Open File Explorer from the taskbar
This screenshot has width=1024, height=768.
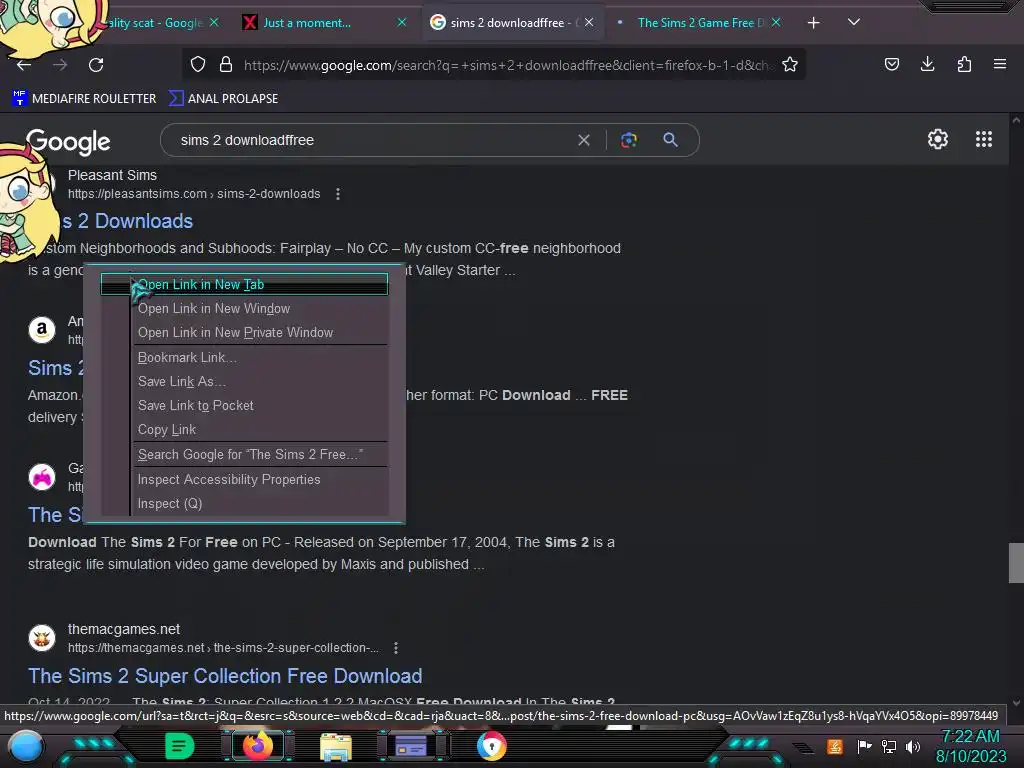[336, 746]
